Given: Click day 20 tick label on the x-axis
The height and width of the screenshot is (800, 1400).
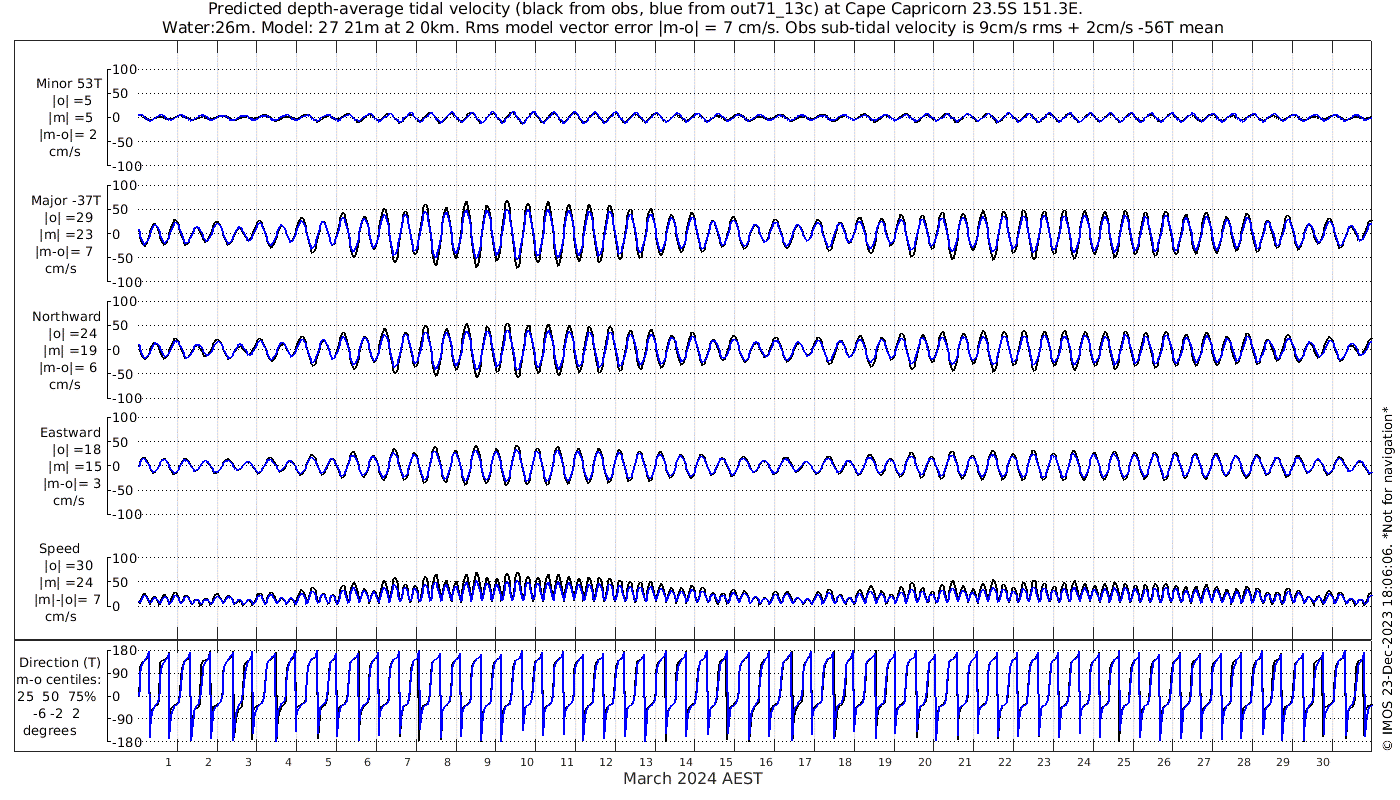Looking at the screenshot, I should [924, 762].
